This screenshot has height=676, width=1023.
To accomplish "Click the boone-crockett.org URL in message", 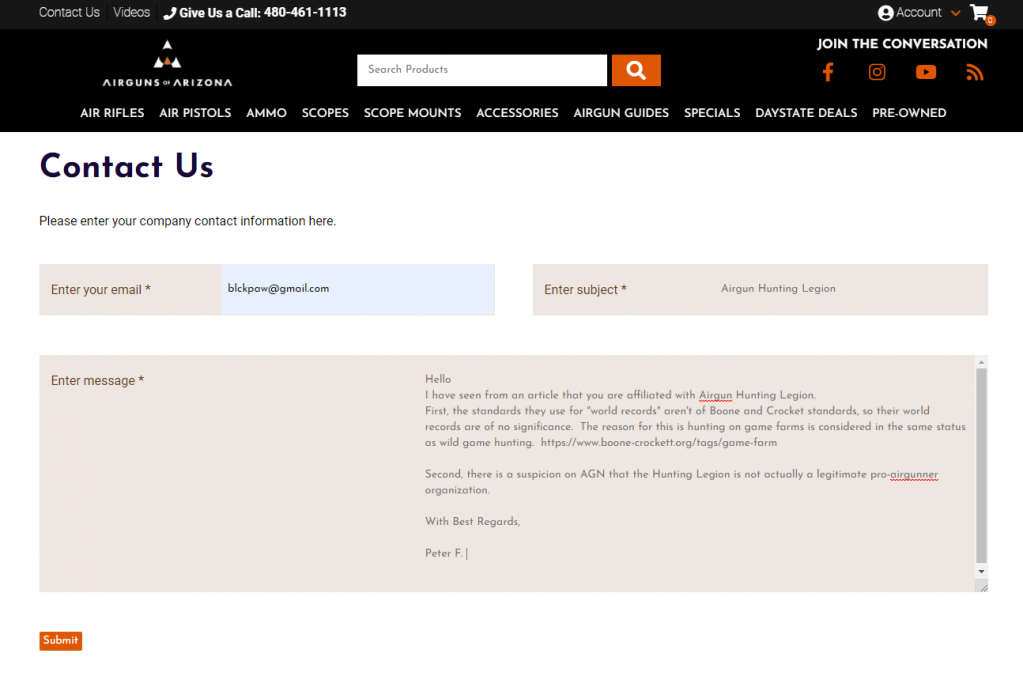I will [x=659, y=442].
